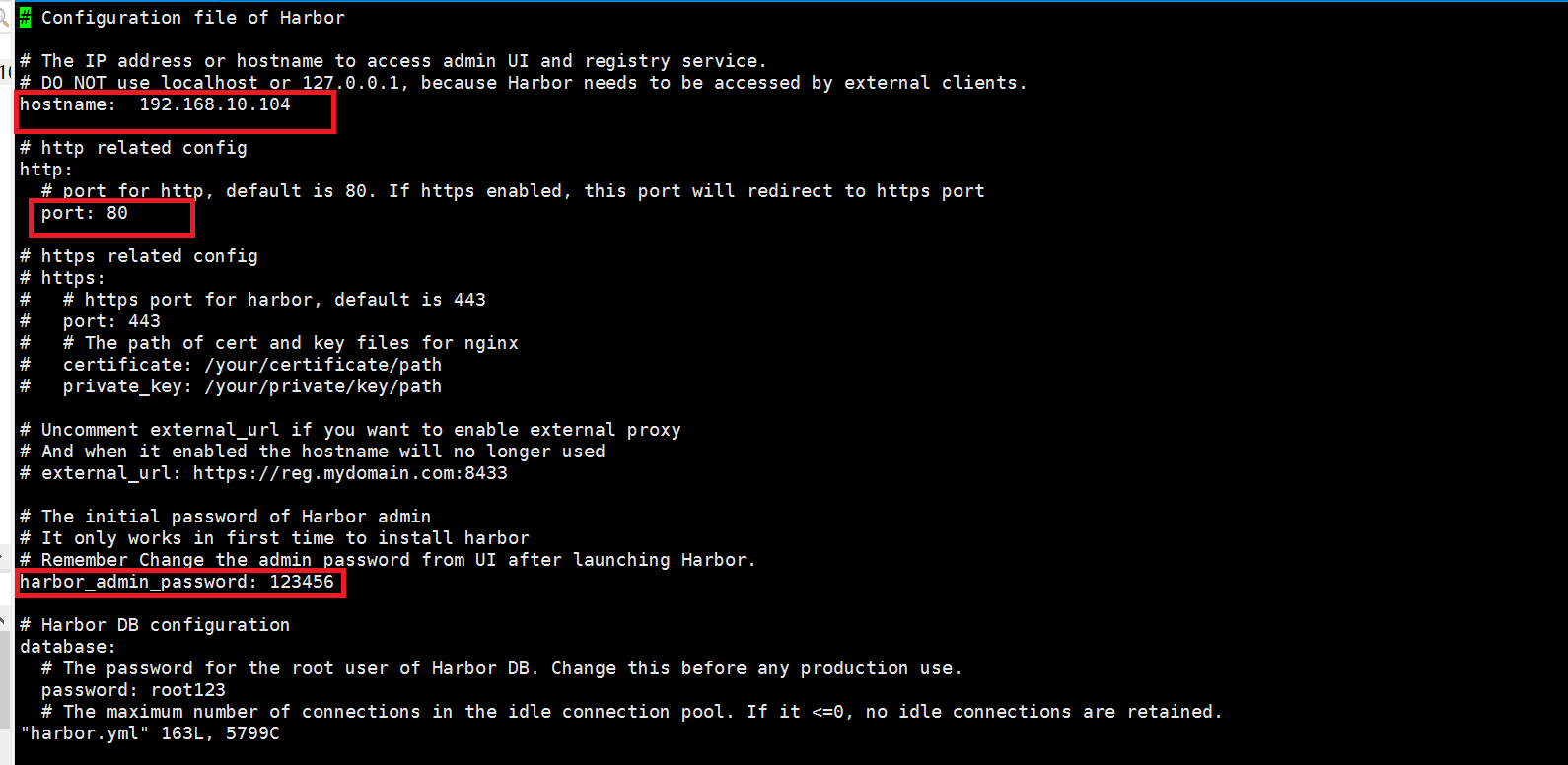Click the harbor_admin_password value 123456
The height and width of the screenshot is (765, 1568).
[x=302, y=582]
